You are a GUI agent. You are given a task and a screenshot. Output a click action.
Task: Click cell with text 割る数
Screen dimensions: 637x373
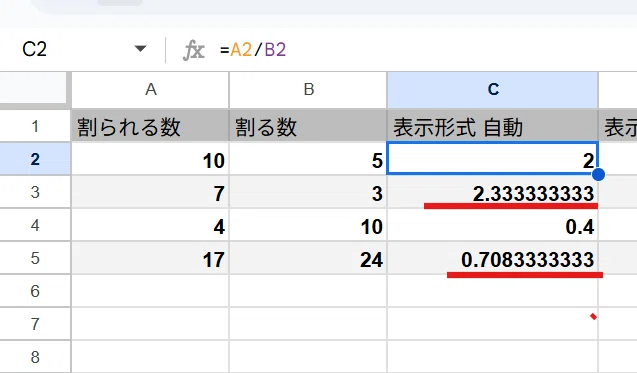point(308,126)
